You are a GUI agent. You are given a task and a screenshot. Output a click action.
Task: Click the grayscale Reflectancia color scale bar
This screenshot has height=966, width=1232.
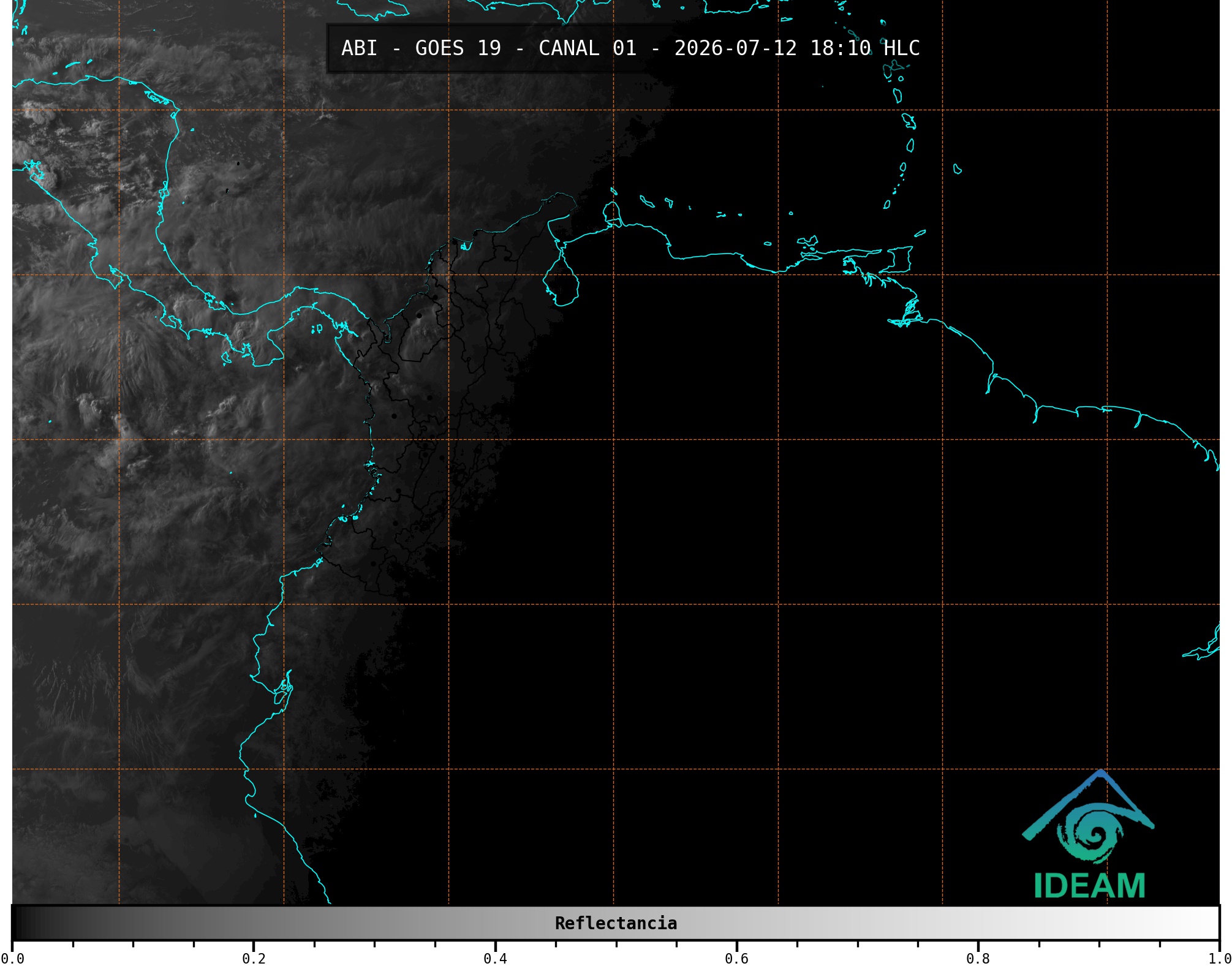(616, 923)
